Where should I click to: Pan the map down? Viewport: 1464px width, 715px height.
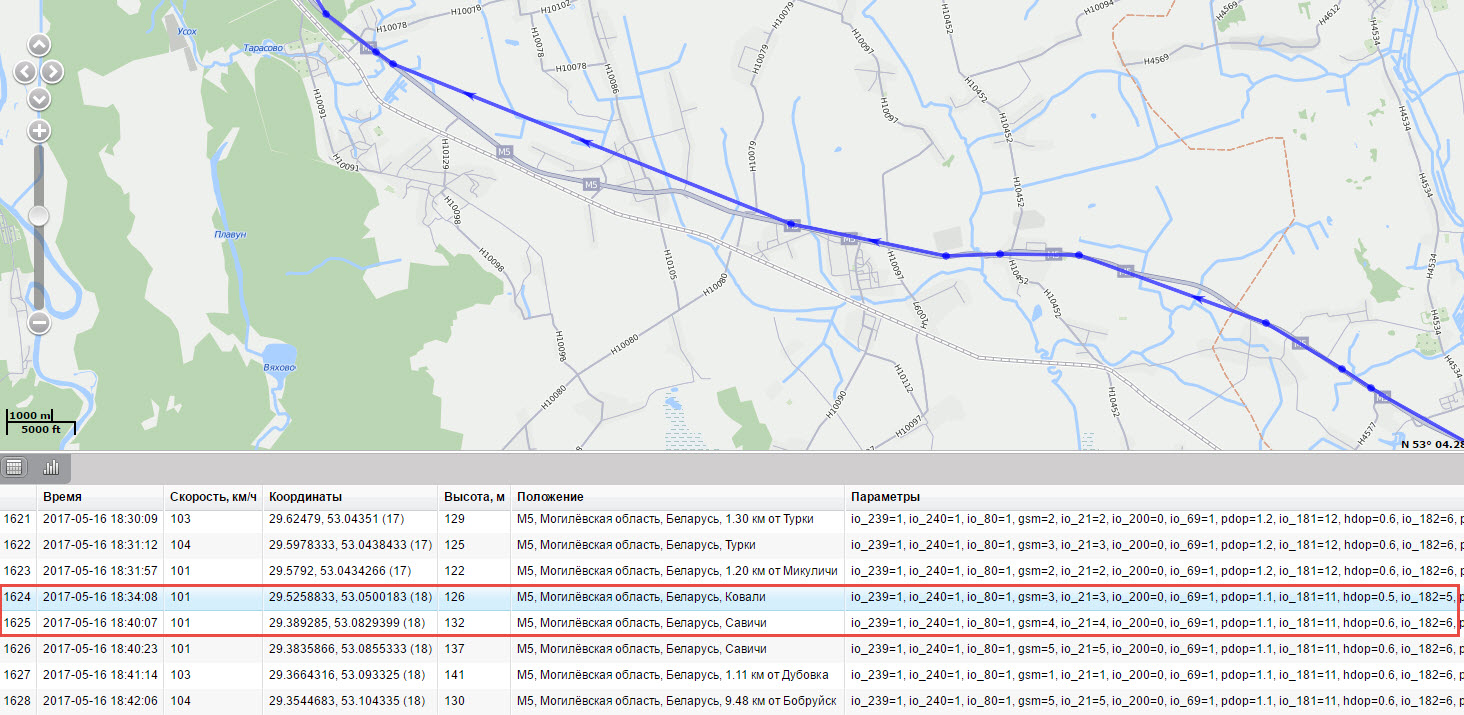[39, 99]
